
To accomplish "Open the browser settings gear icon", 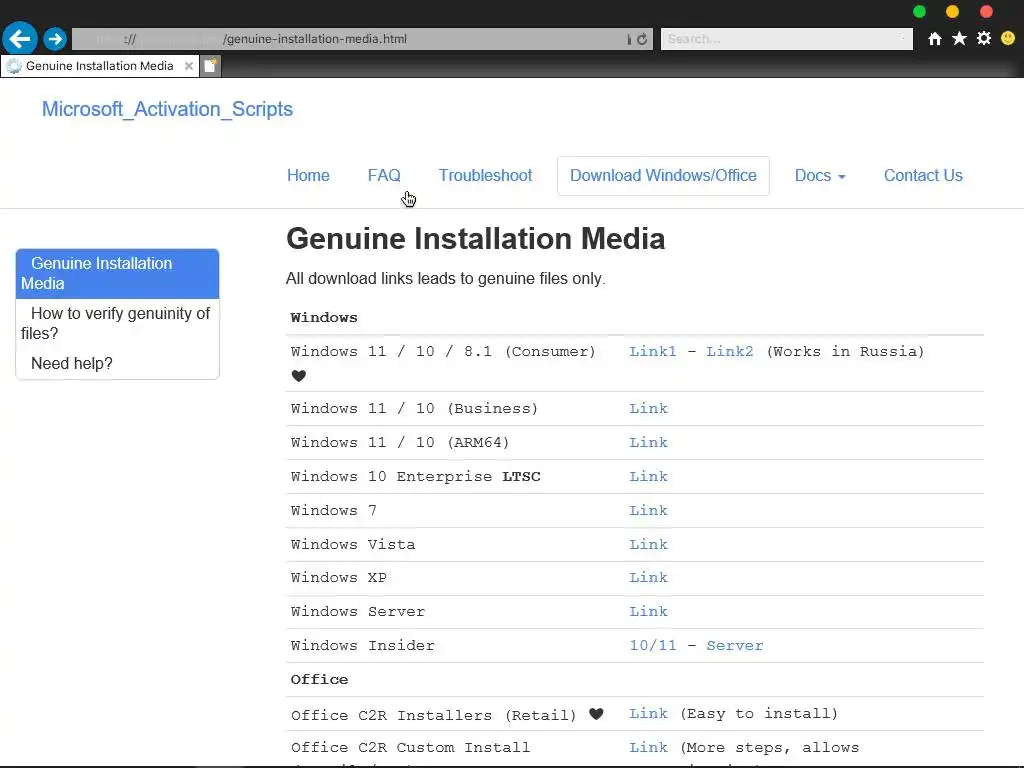I will 984,39.
